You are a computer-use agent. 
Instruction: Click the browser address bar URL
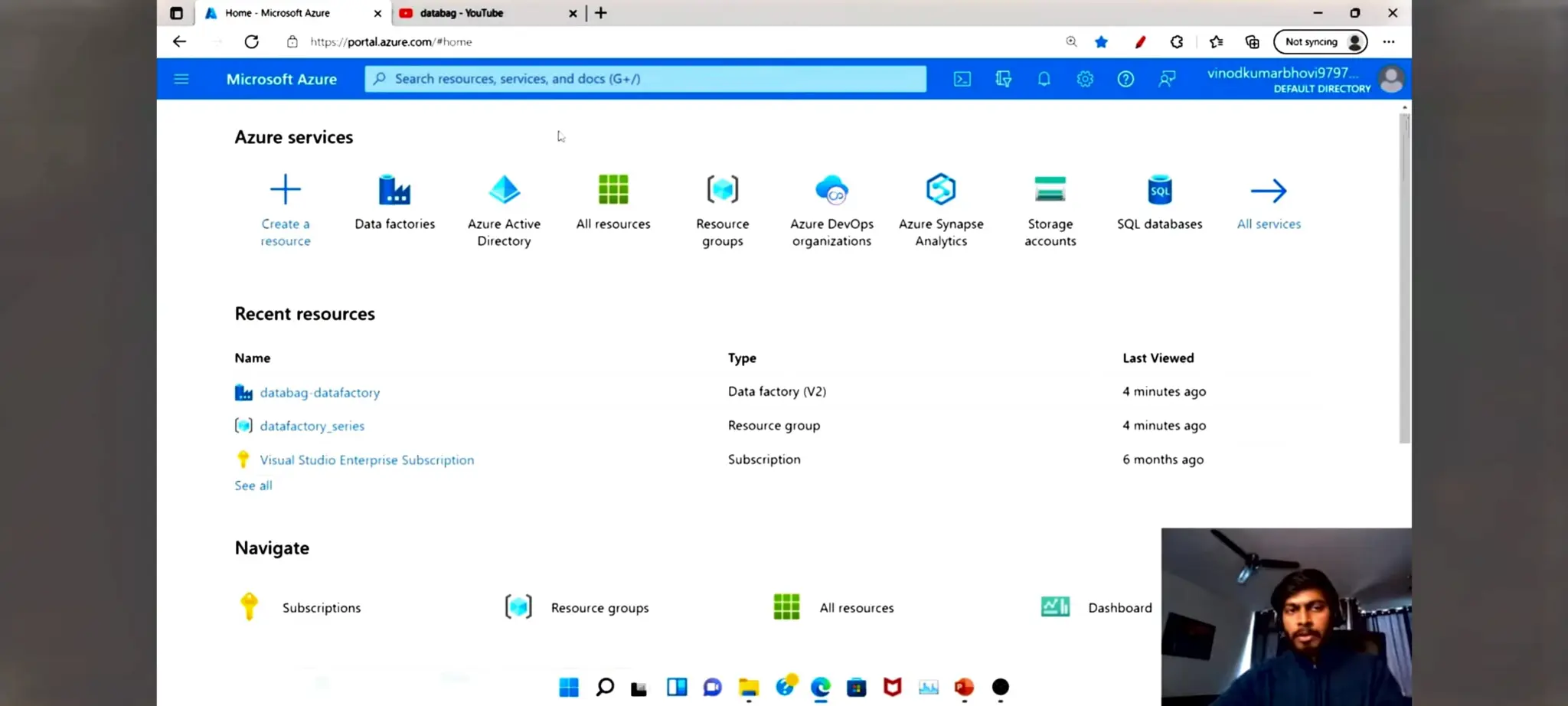tap(391, 41)
